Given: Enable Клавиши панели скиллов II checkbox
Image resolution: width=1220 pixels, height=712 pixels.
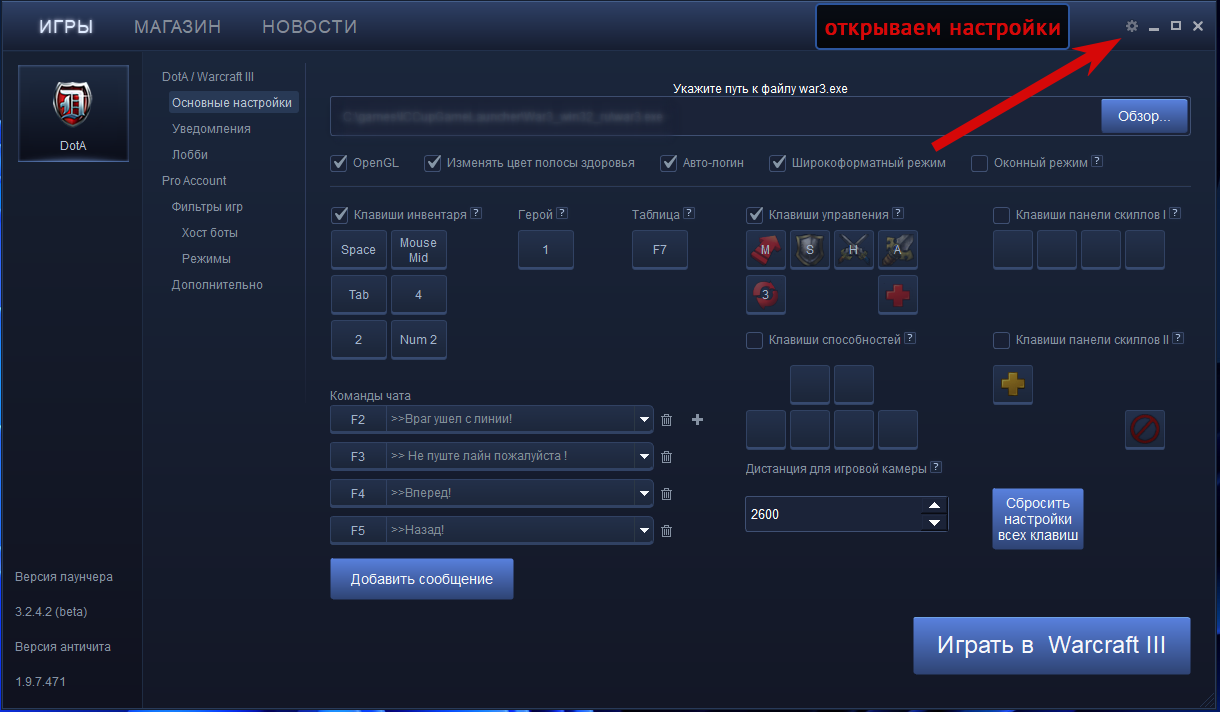Looking at the screenshot, I should (1001, 341).
